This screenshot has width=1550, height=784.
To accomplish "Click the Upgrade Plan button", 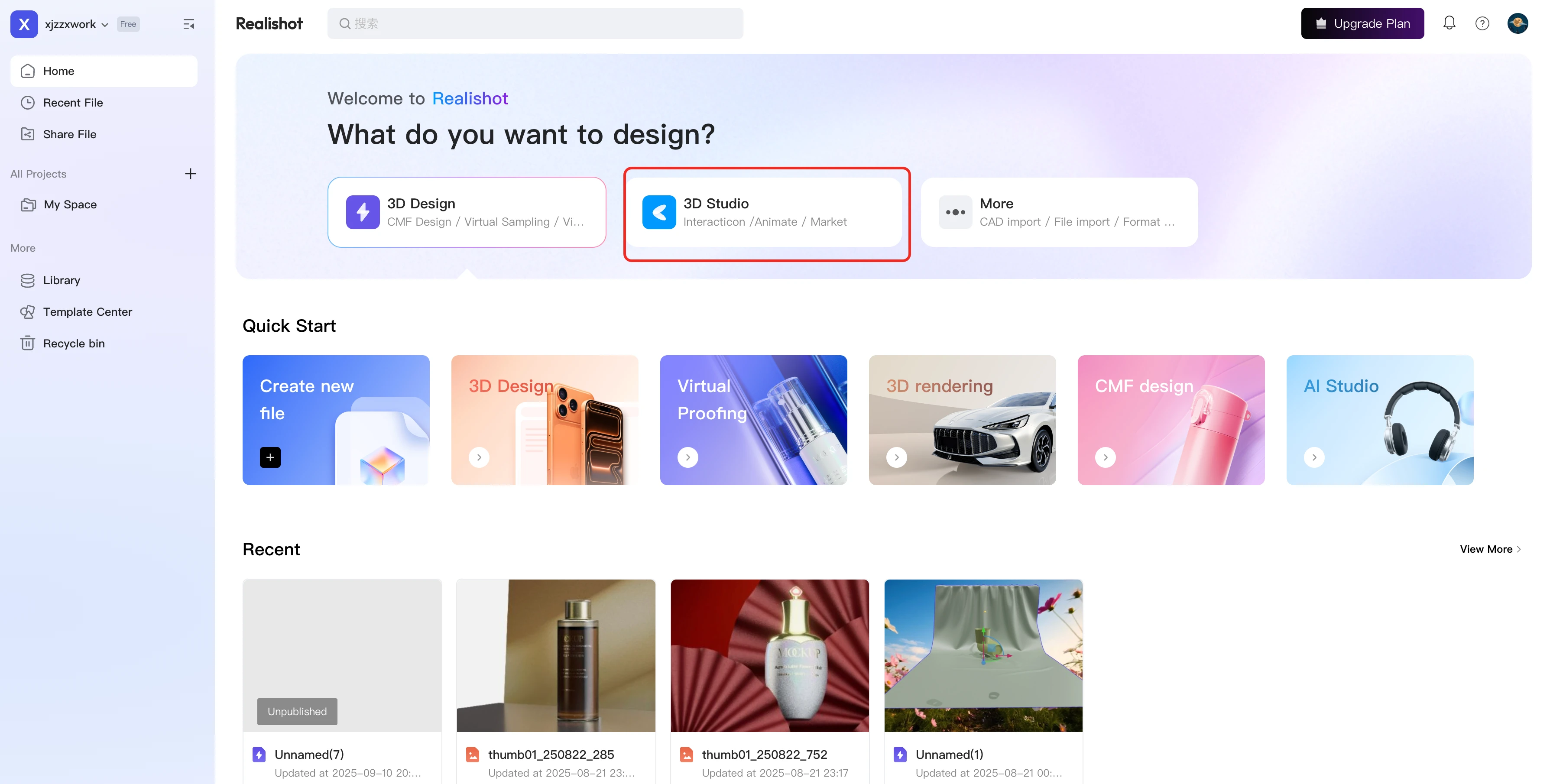I will coord(1362,23).
